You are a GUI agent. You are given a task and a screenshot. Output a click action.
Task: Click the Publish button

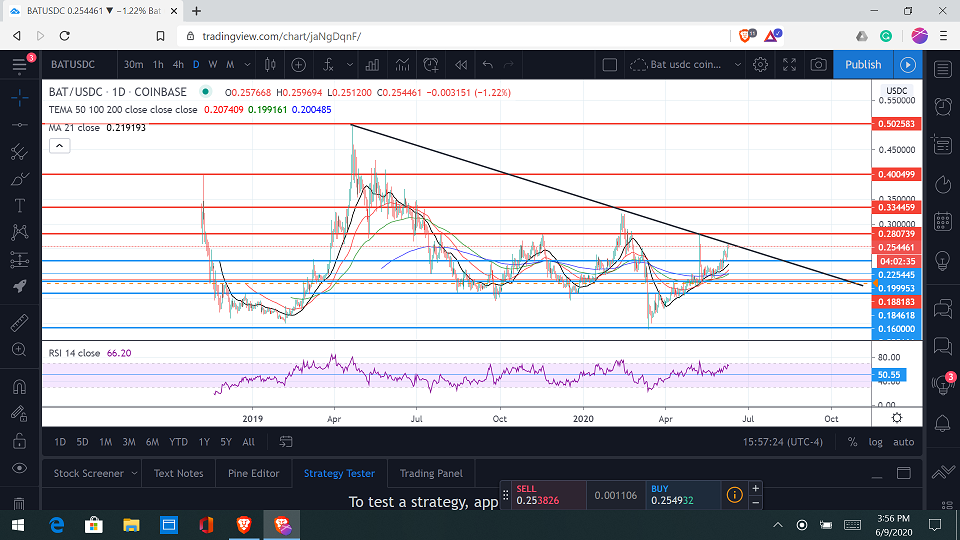[x=863, y=64]
